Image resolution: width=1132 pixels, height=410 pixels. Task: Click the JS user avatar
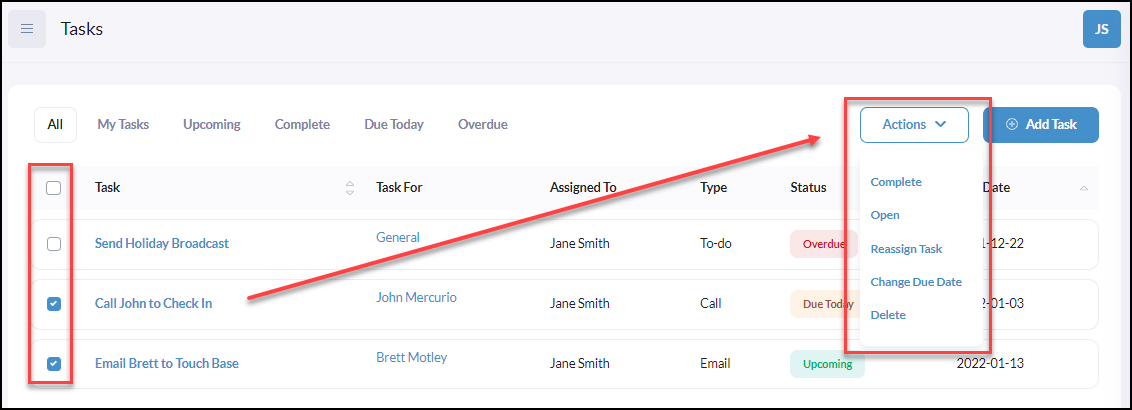point(1102,30)
